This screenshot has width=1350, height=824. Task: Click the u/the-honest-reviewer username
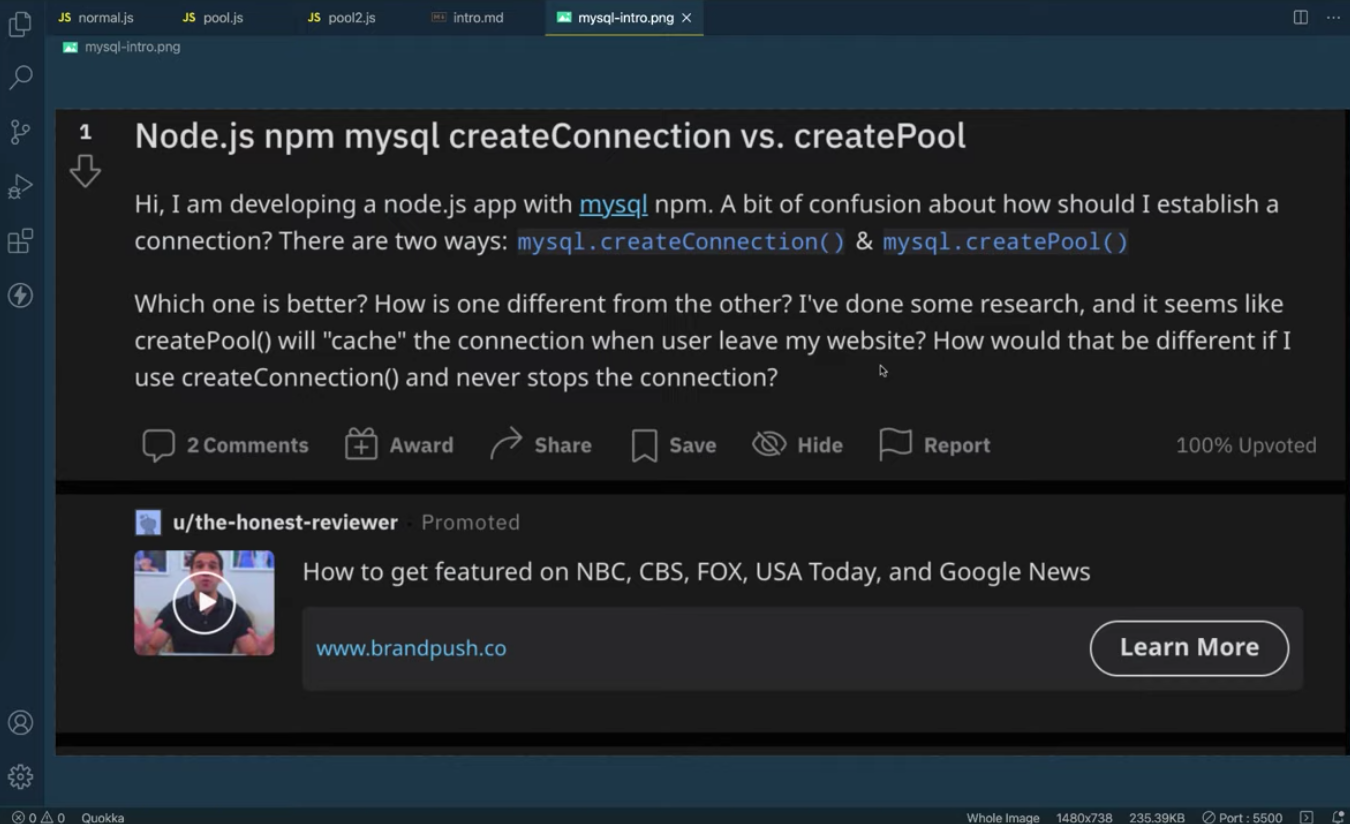pyautogui.click(x=285, y=522)
